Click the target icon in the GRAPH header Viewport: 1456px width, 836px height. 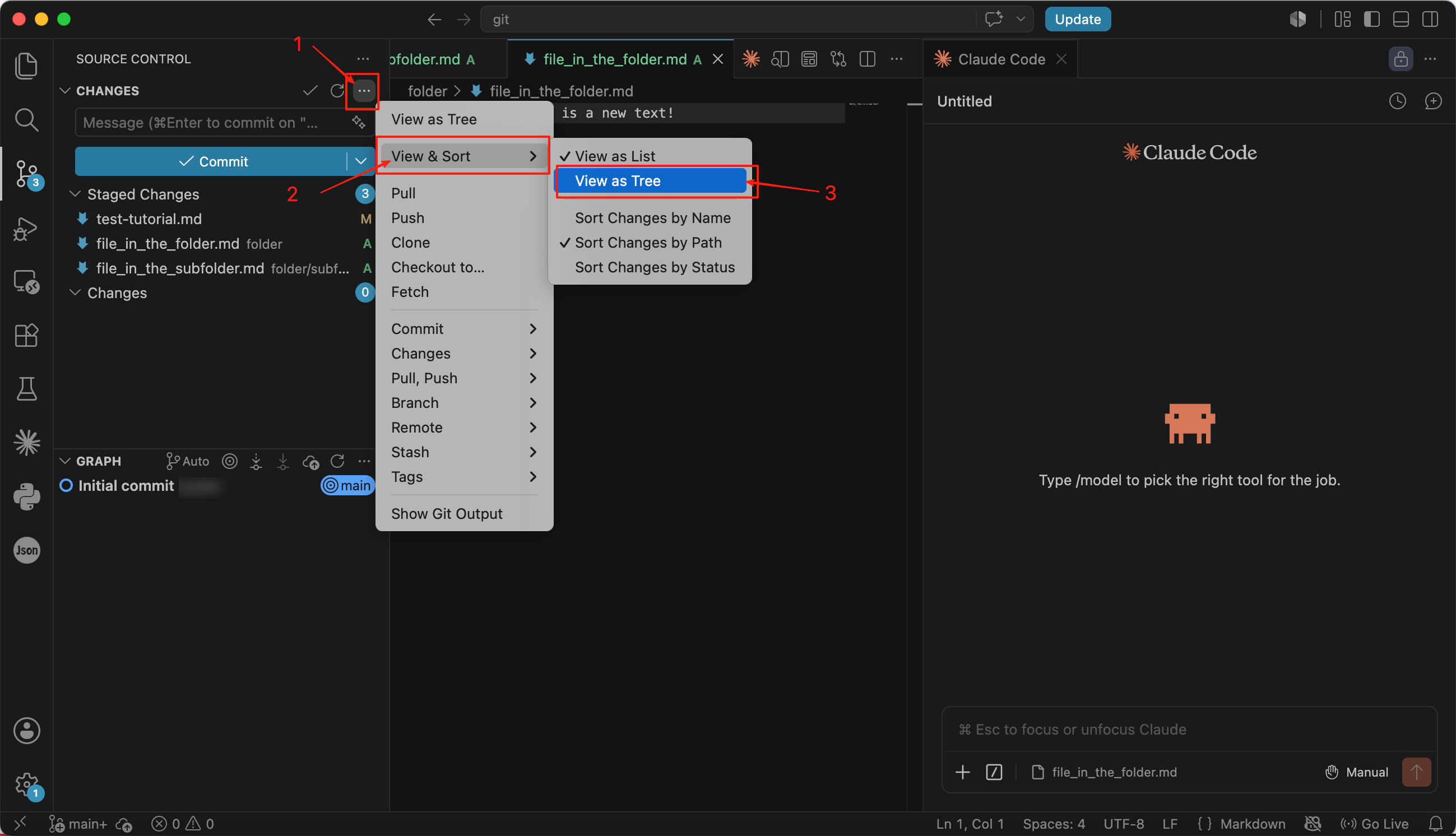pos(230,461)
